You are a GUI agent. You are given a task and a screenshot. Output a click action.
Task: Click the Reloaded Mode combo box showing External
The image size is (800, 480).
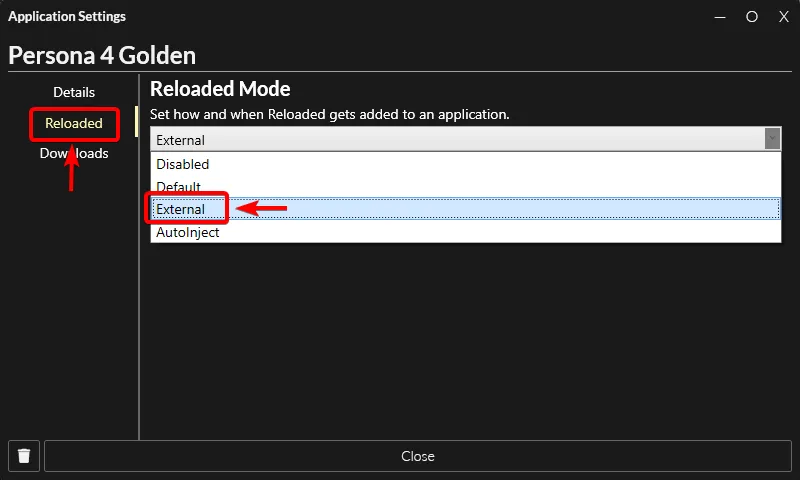(465, 139)
